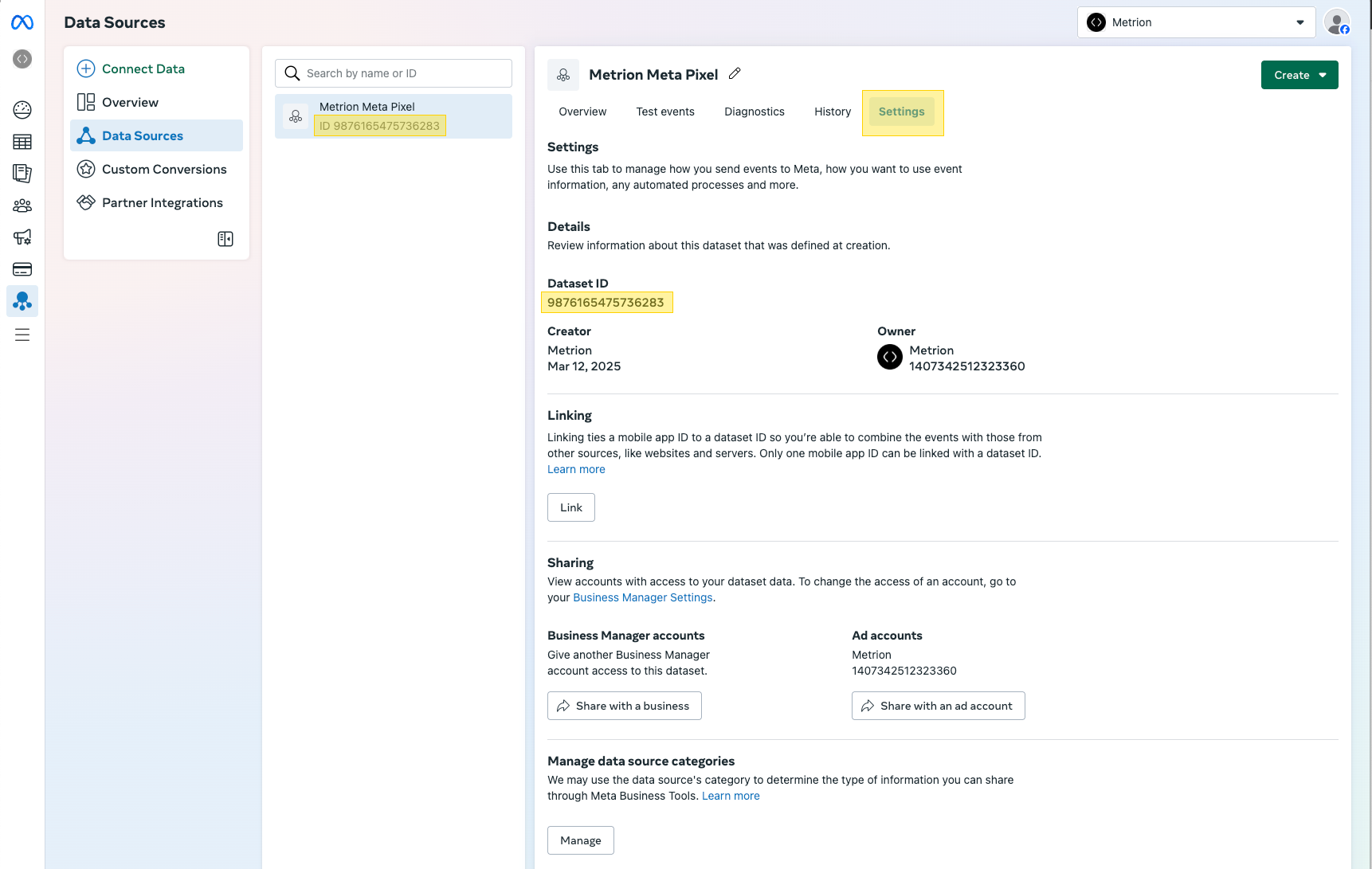
Task: Click Share with a business button
Action: tap(625, 706)
